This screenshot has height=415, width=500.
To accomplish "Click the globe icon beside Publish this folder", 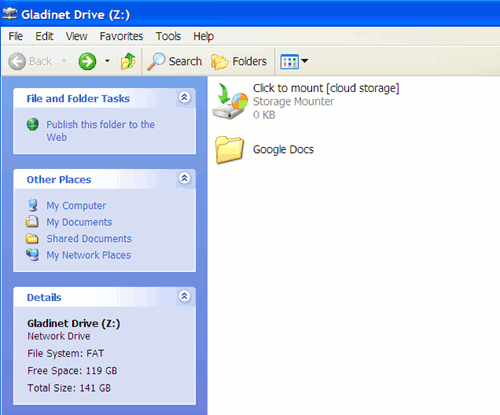I will click(33, 124).
